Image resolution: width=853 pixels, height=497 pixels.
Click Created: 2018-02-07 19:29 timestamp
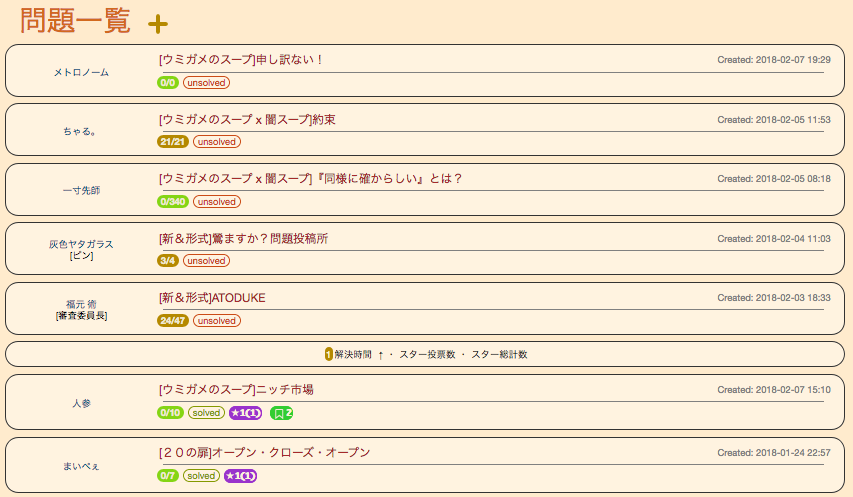[774, 60]
